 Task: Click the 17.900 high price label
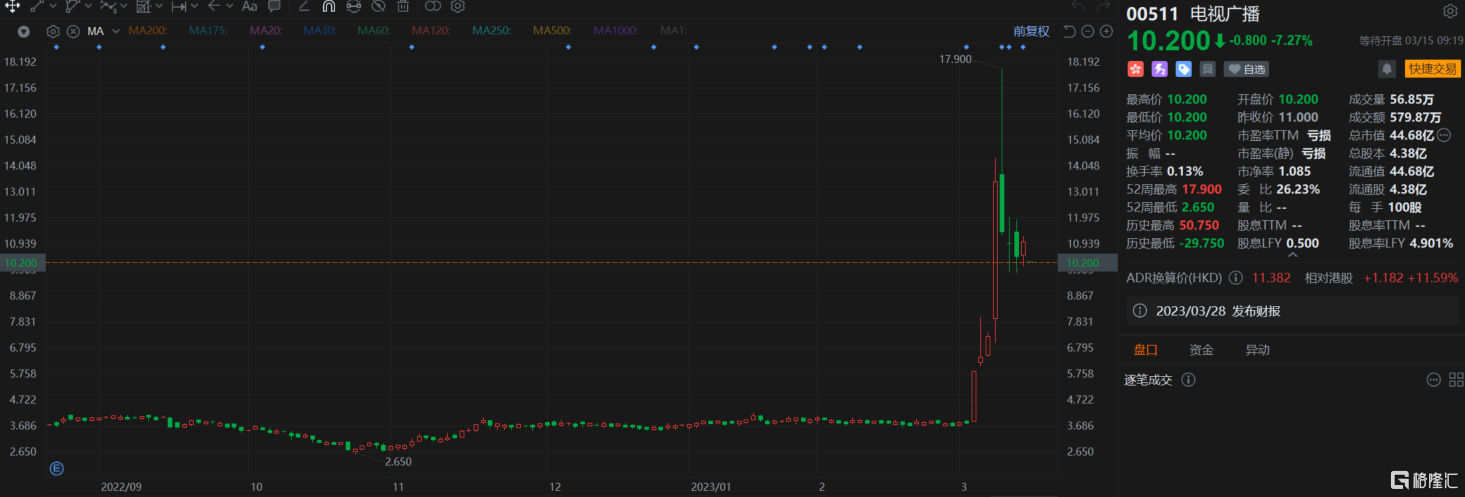coord(955,60)
